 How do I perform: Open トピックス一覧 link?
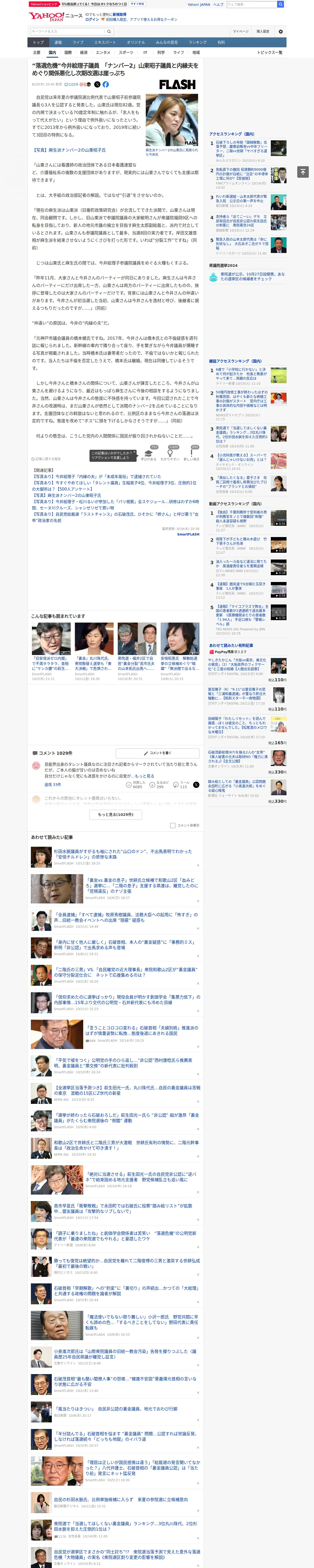[270, 52]
